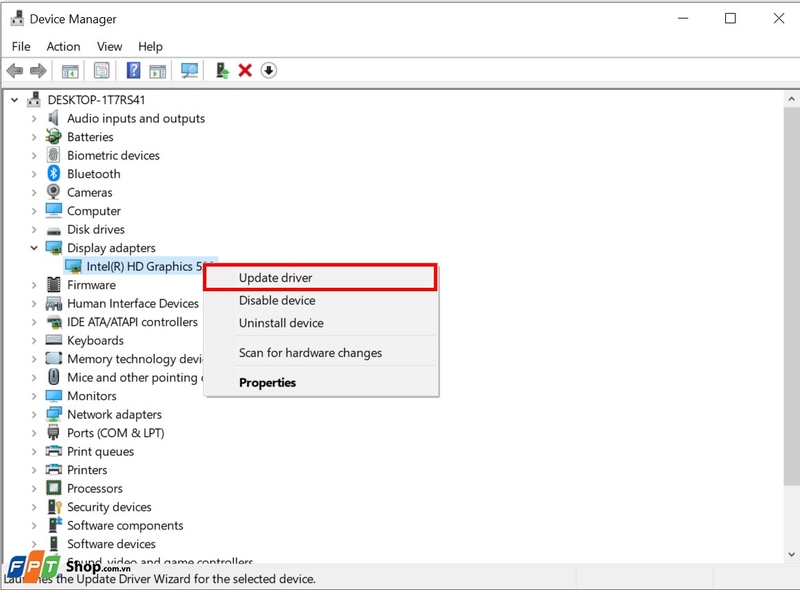Open Properties from context menu

click(x=320, y=382)
